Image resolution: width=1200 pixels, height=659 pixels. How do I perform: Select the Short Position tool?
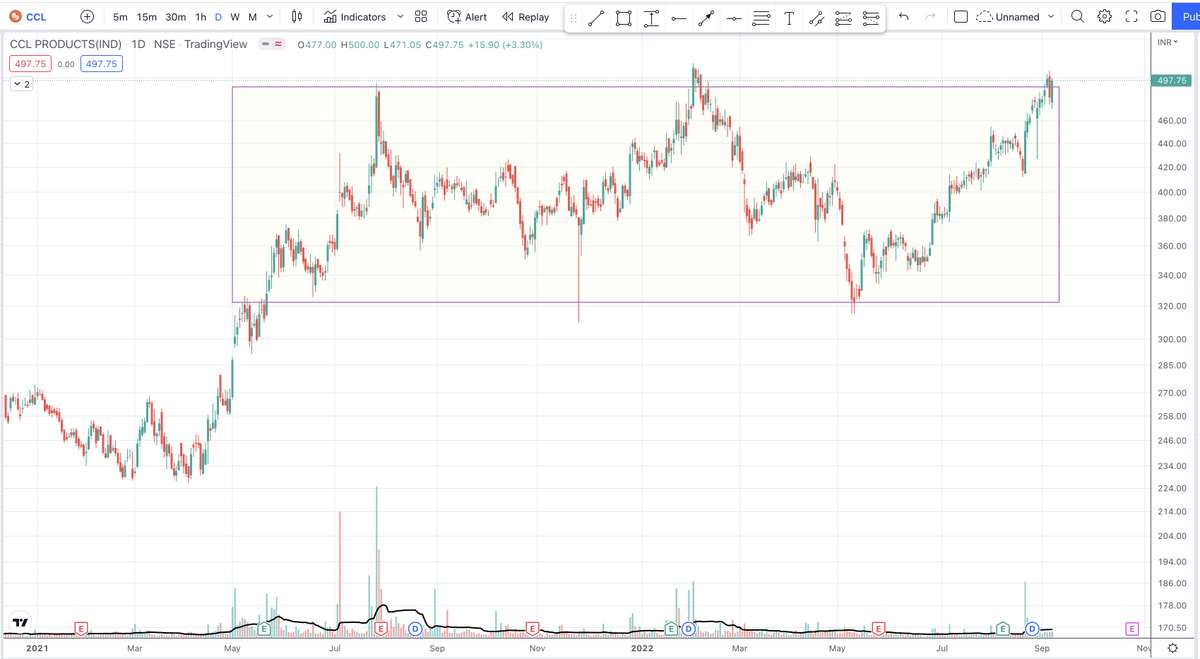pos(871,18)
